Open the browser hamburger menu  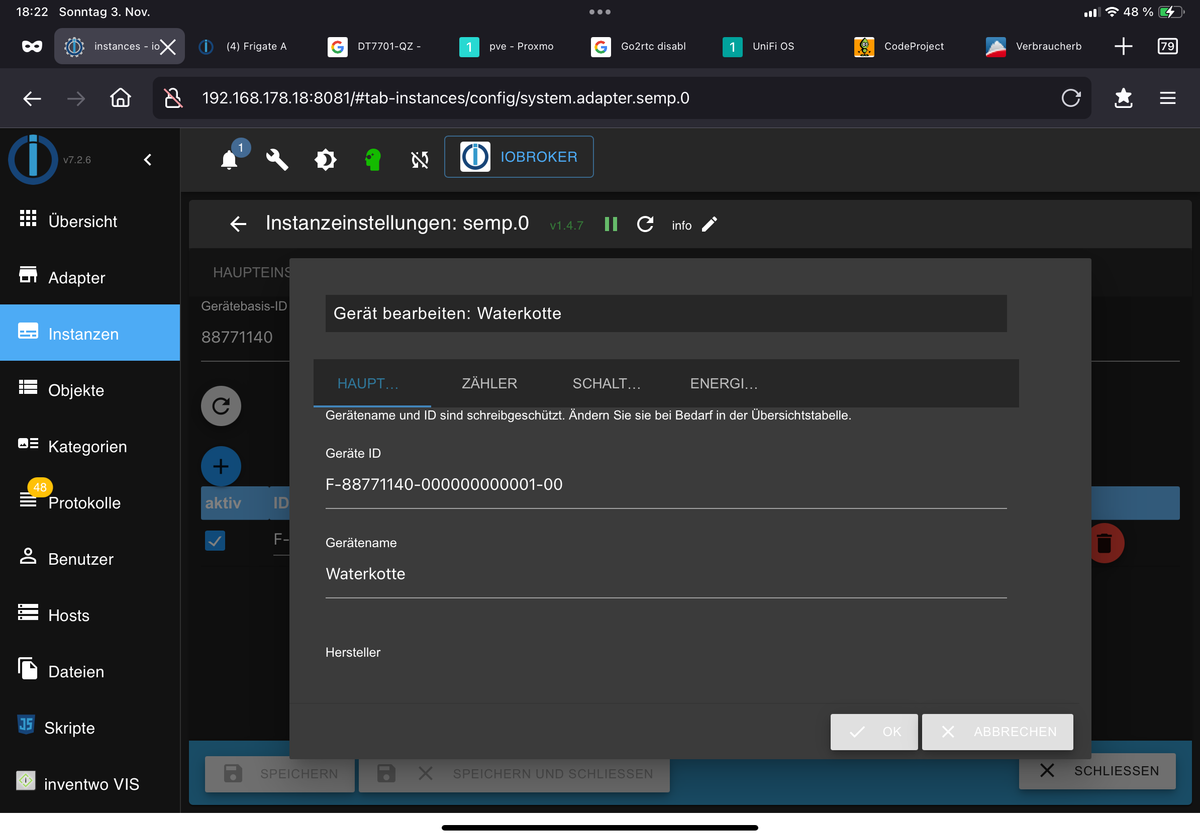1167,98
